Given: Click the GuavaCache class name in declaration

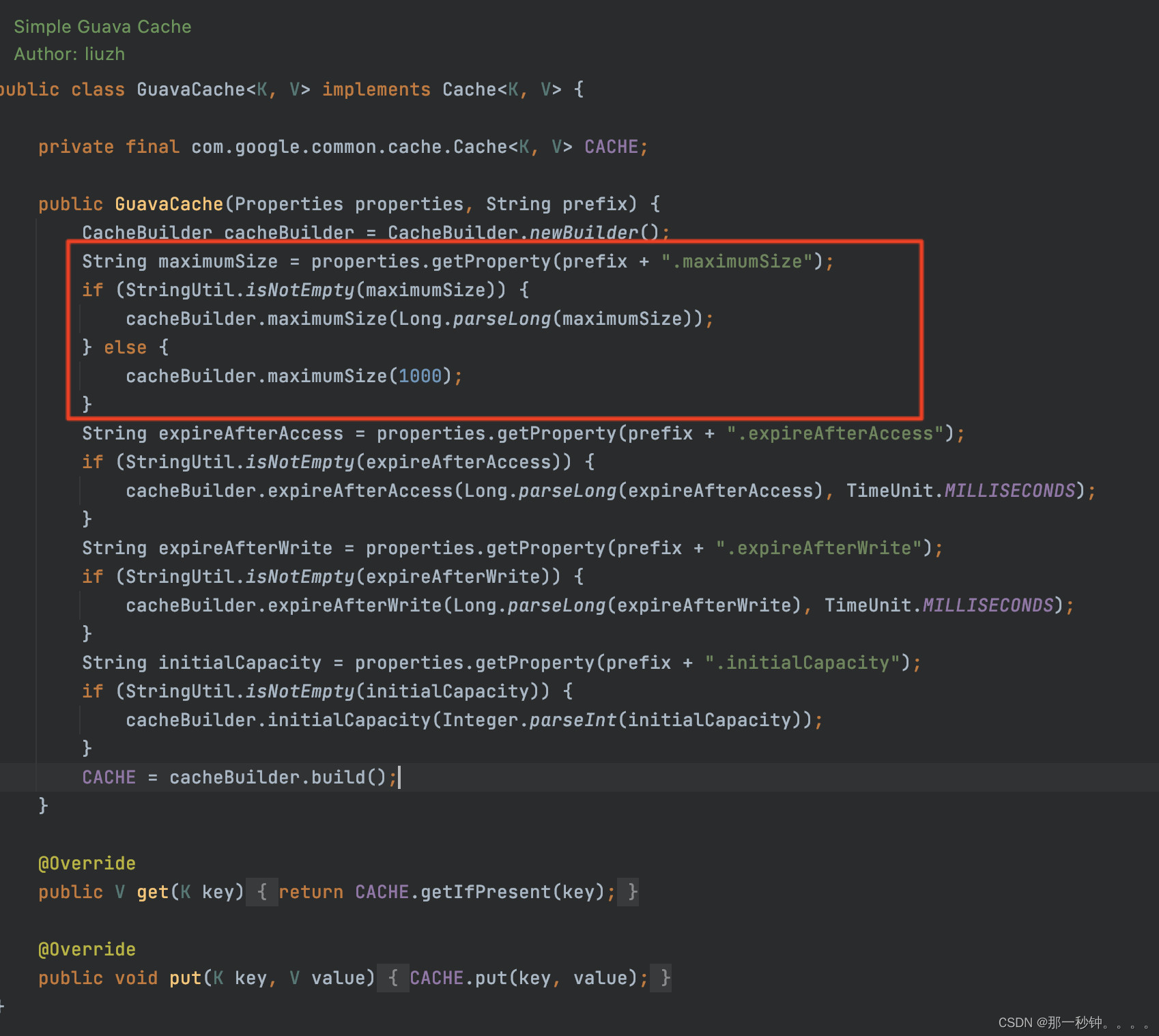Looking at the screenshot, I should (x=191, y=89).
